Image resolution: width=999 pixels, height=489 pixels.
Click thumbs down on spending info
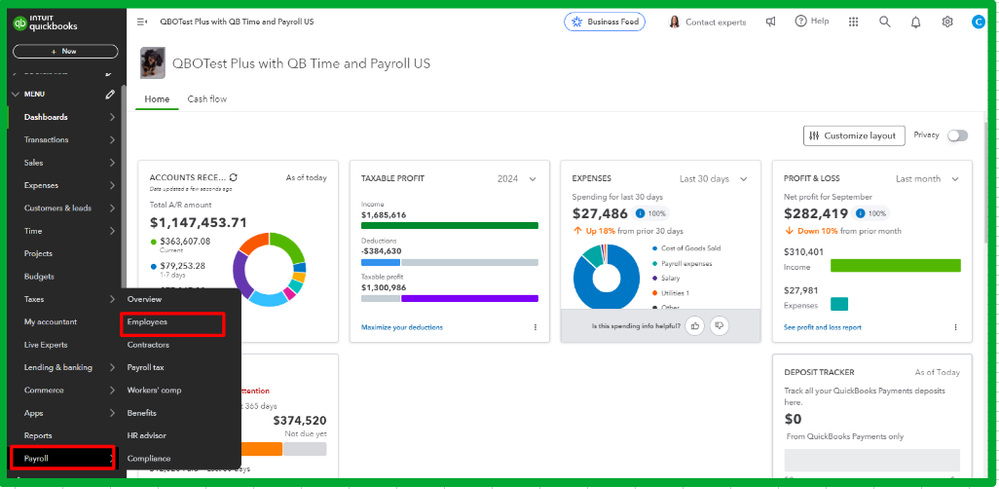coord(719,326)
